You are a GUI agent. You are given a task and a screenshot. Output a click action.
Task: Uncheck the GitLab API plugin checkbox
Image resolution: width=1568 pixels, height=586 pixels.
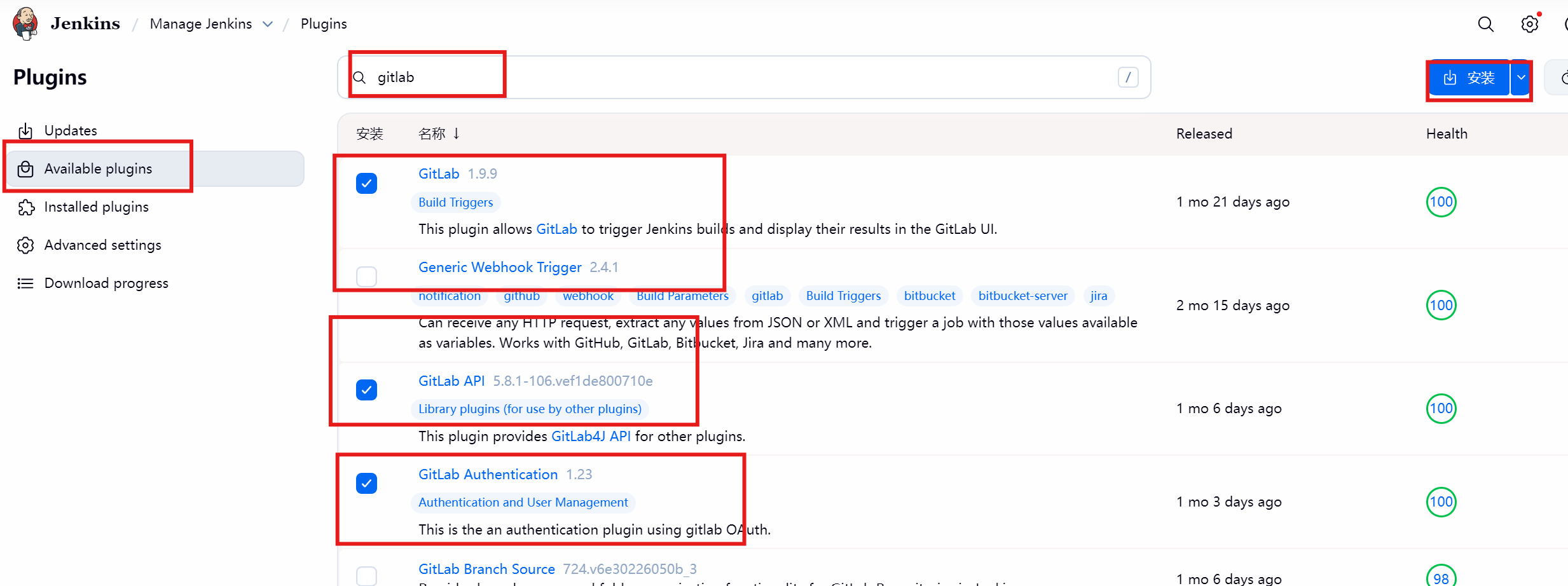[366, 390]
